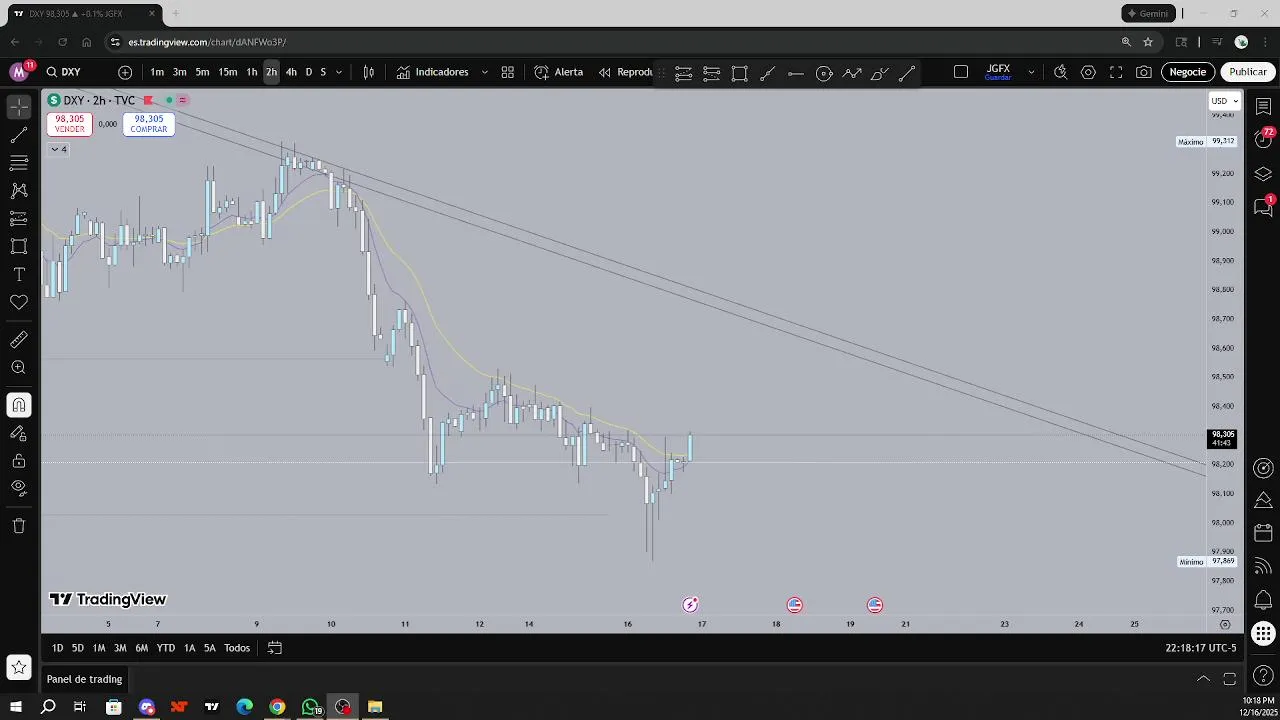
Task: Open WhatsApp from the Windows taskbar
Action: [x=310, y=707]
